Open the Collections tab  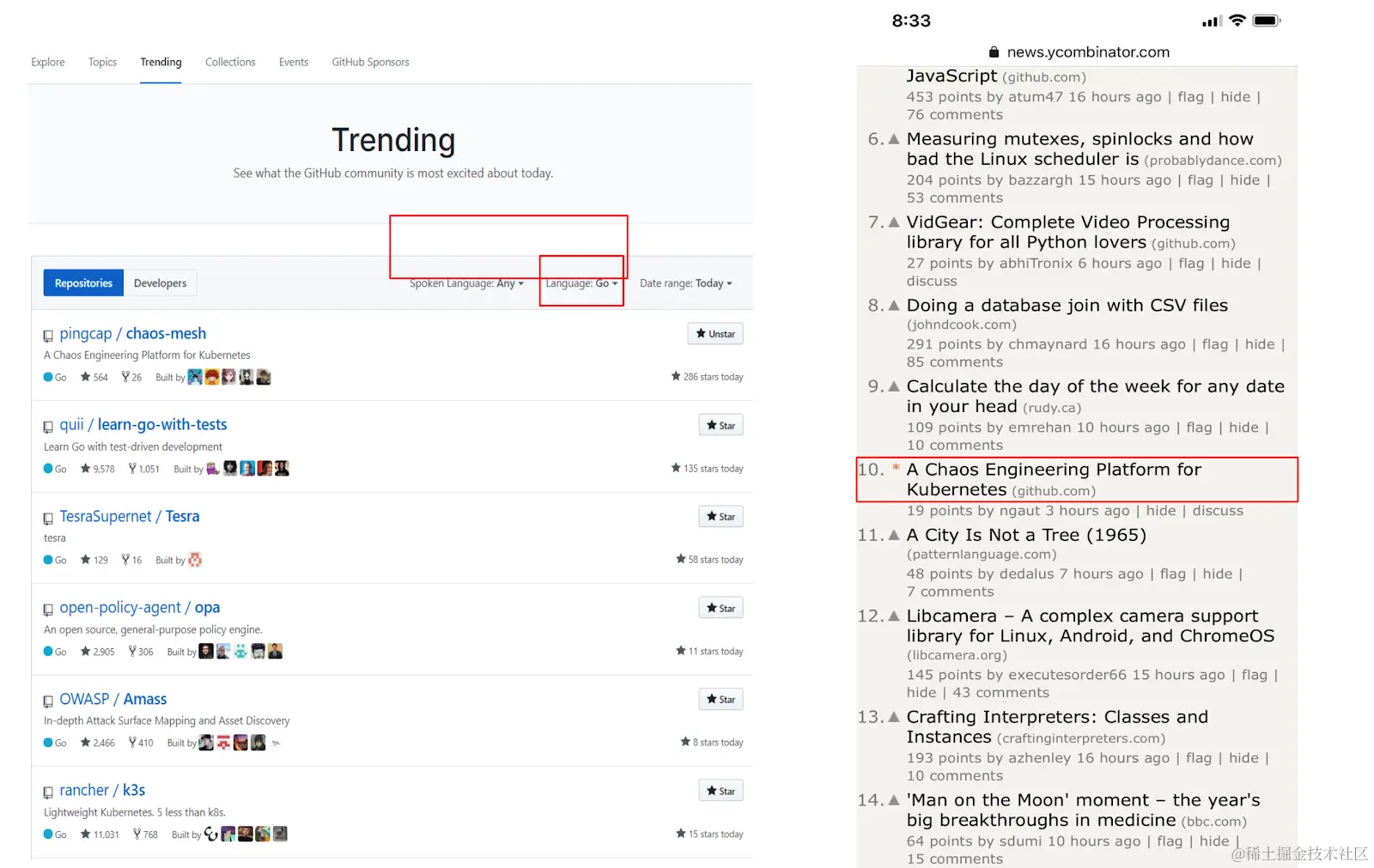click(x=230, y=62)
